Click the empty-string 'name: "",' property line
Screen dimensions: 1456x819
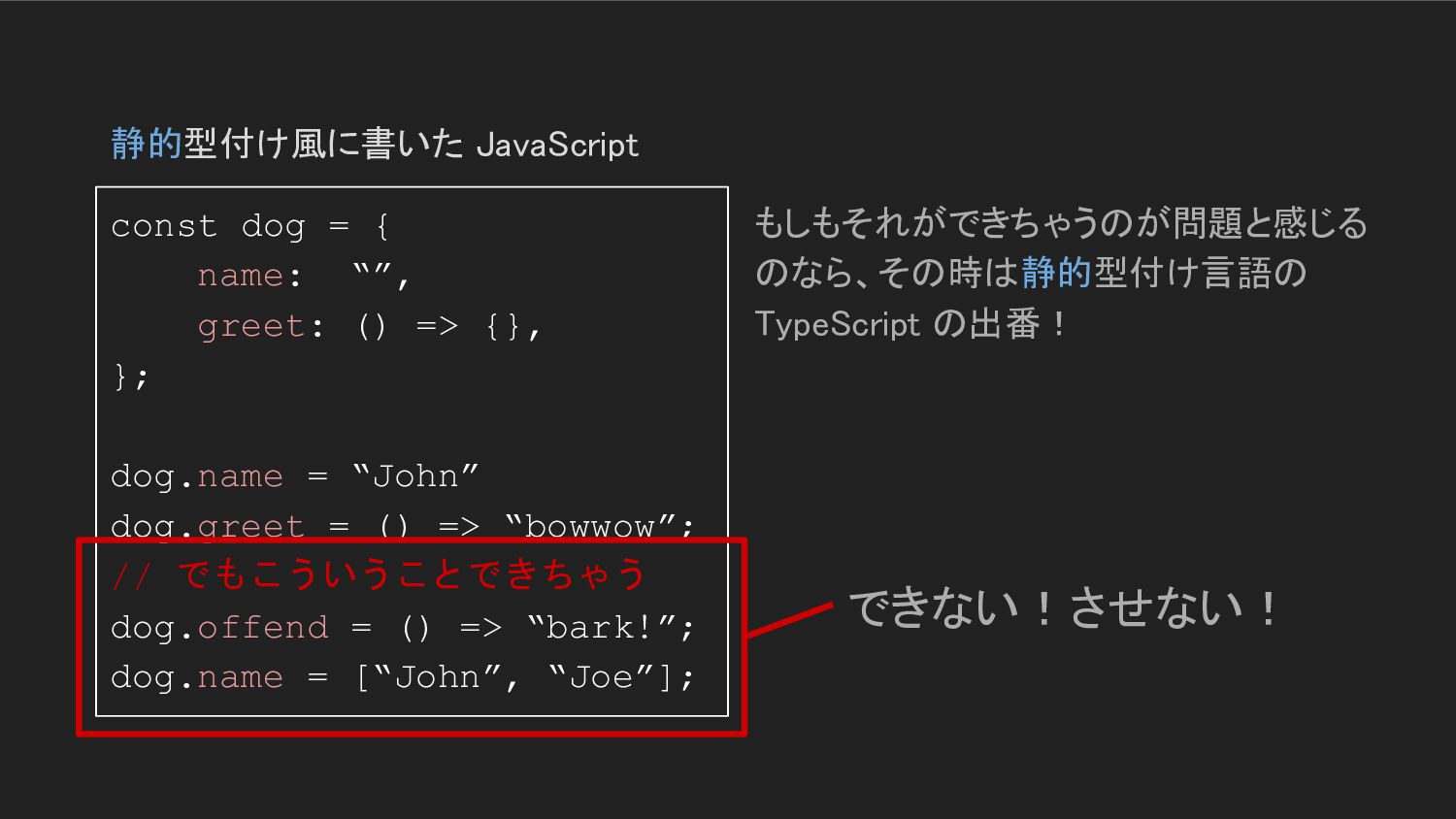pos(305,276)
